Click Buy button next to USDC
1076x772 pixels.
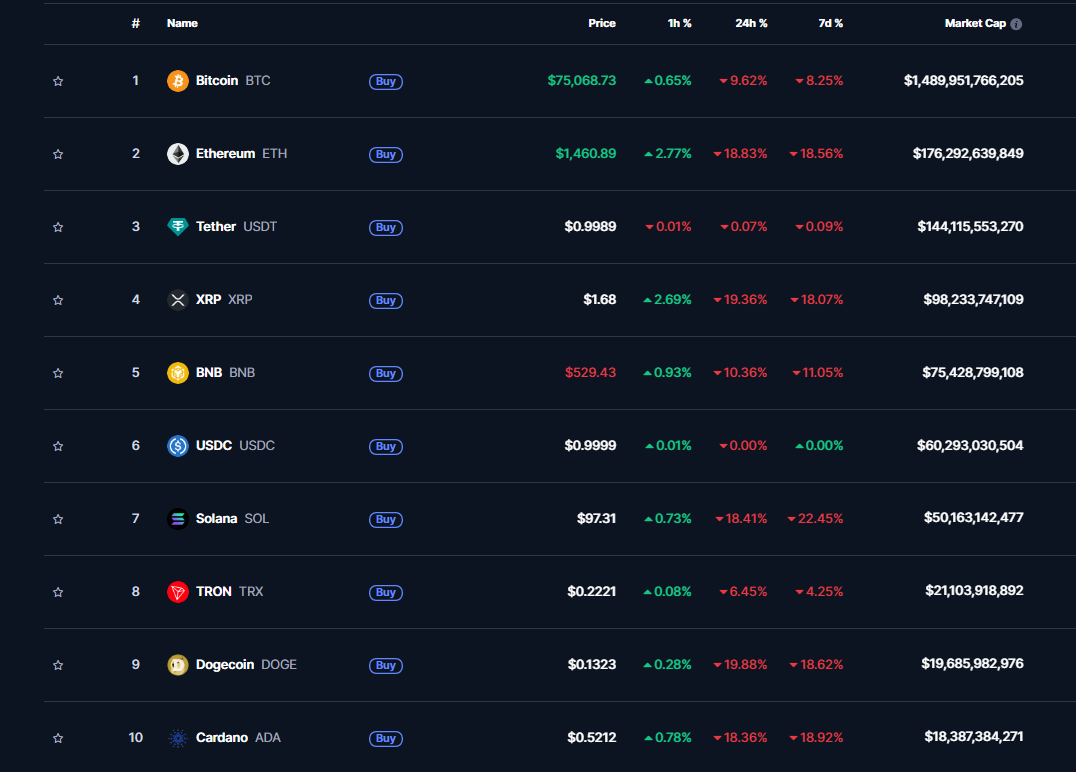tap(386, 447)
